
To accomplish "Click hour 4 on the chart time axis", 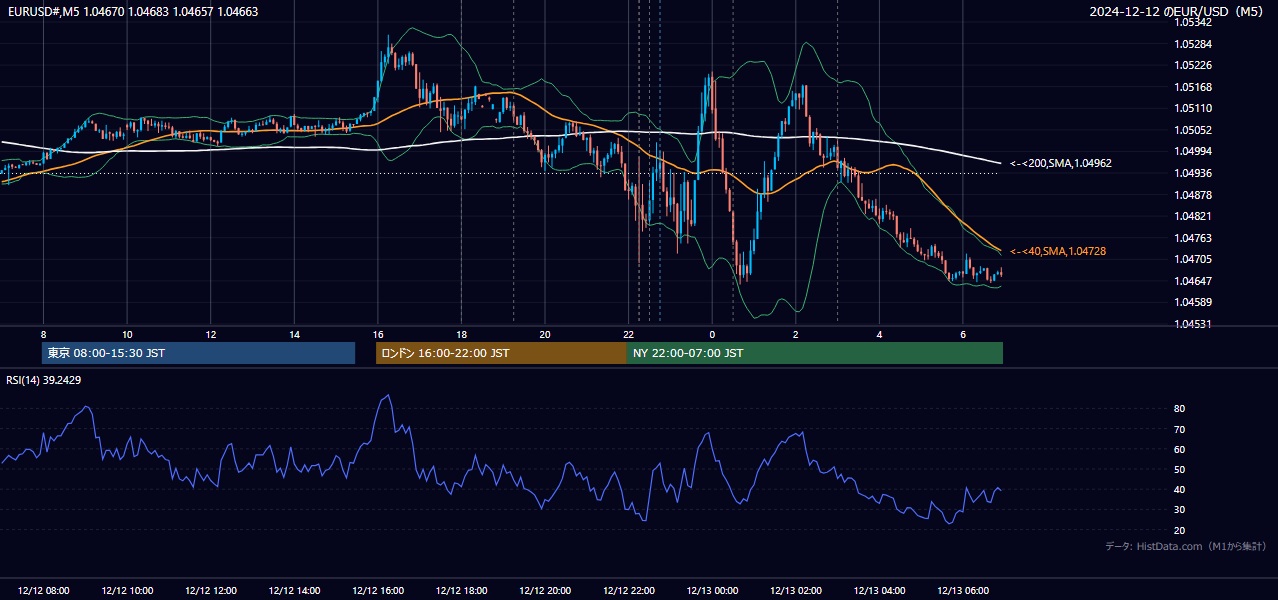I will (879, 334).
